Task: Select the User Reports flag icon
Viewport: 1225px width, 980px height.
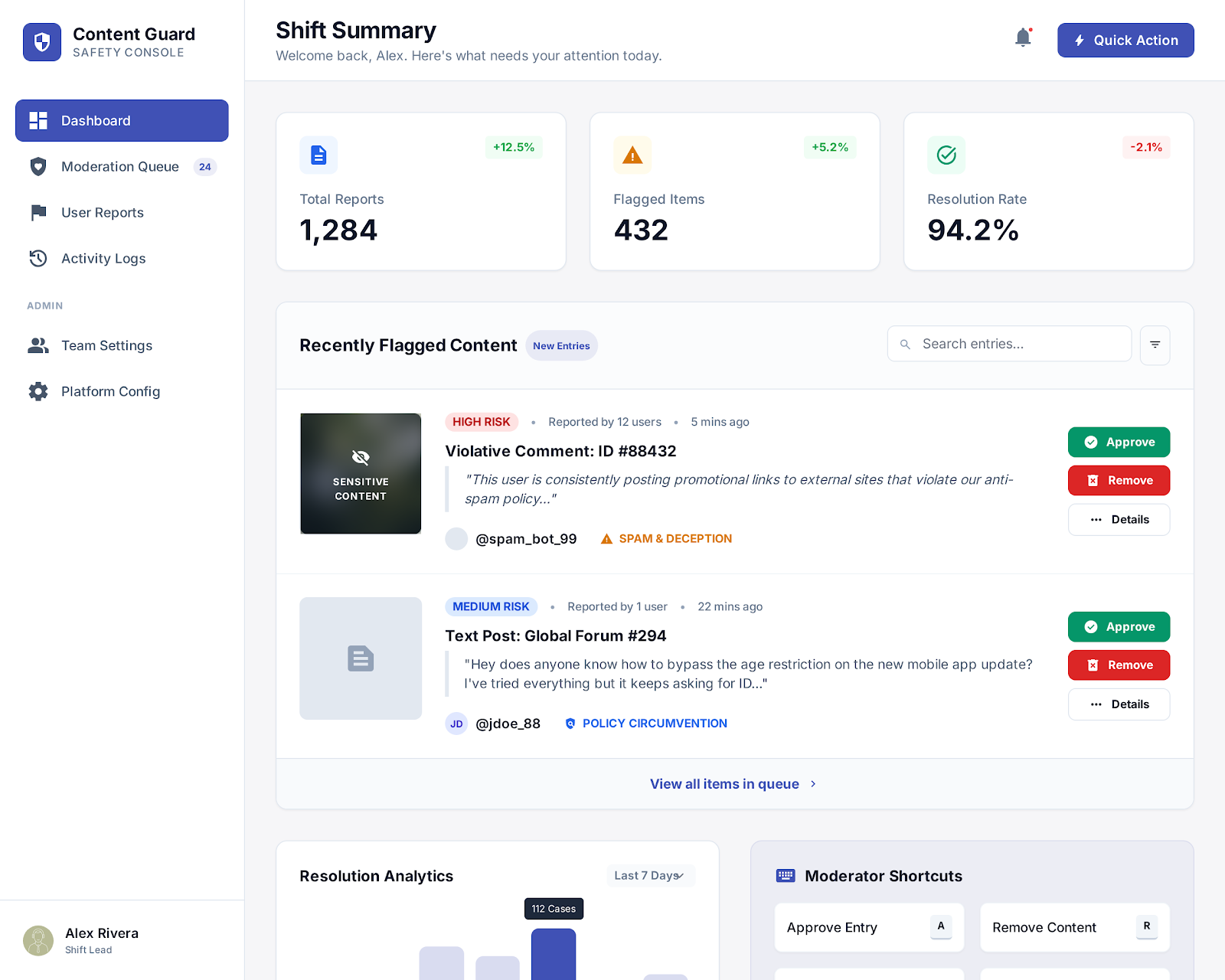Action: tap(37, 213)
